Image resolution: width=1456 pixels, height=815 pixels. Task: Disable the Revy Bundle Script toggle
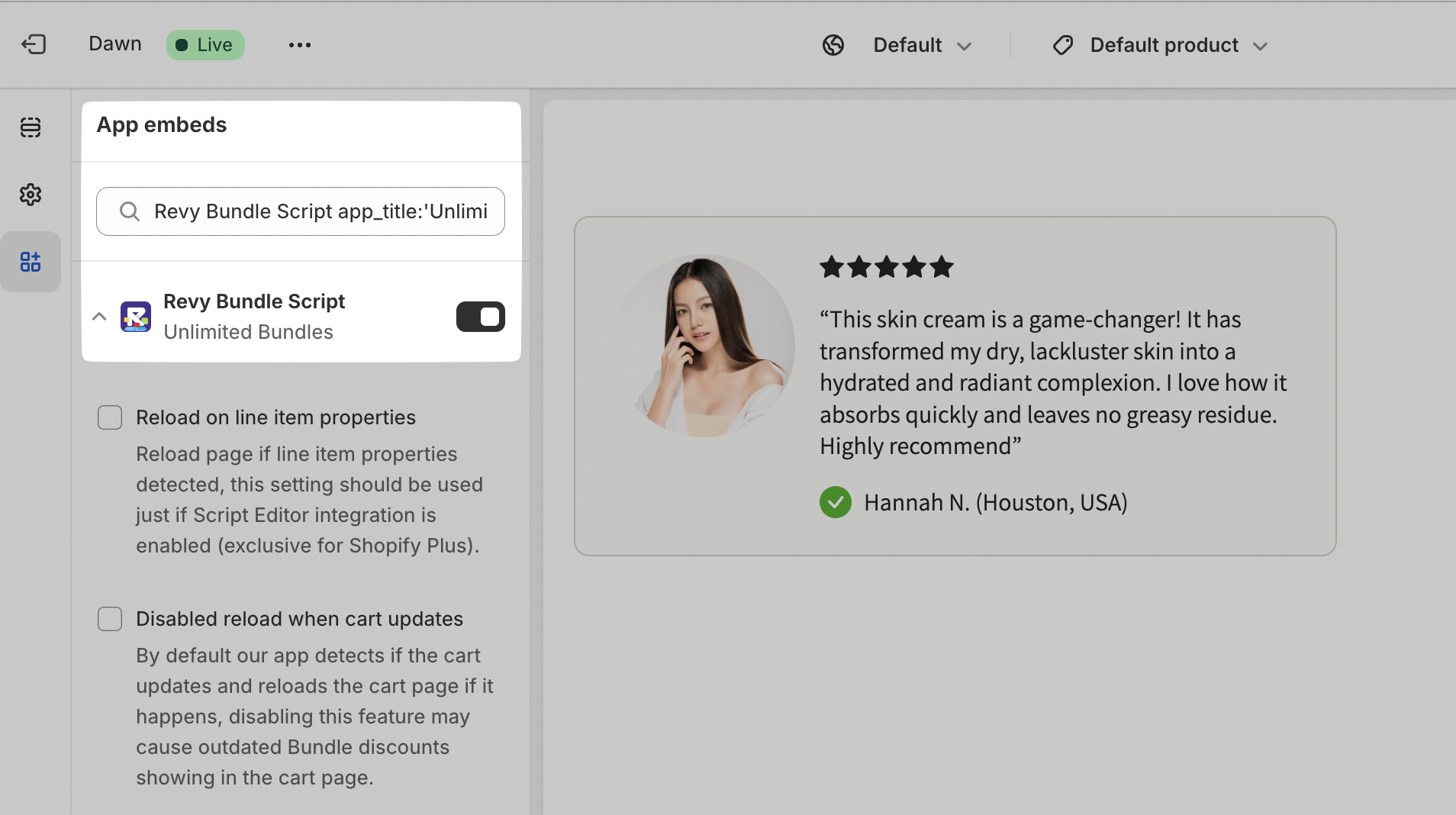480,317
